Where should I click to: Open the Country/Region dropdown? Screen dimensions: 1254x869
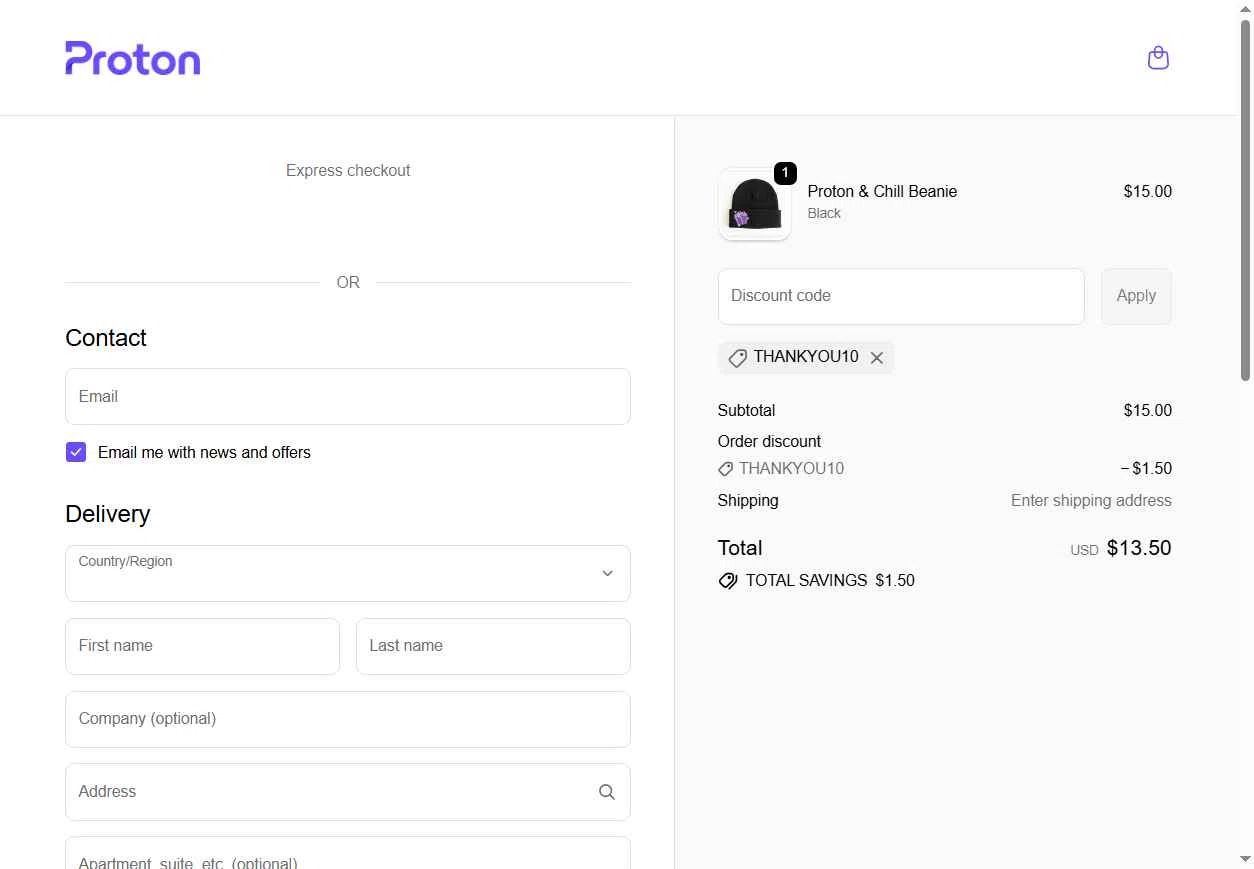pos(348,573)
